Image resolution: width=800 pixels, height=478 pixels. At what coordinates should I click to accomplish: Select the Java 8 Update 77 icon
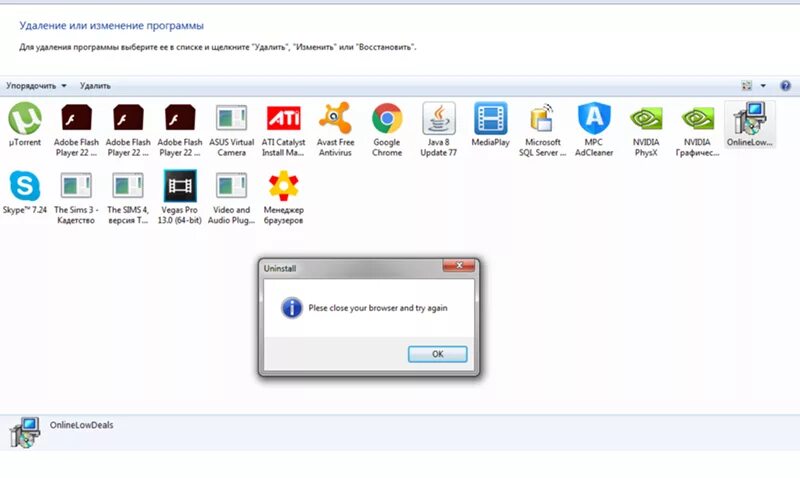438,118
